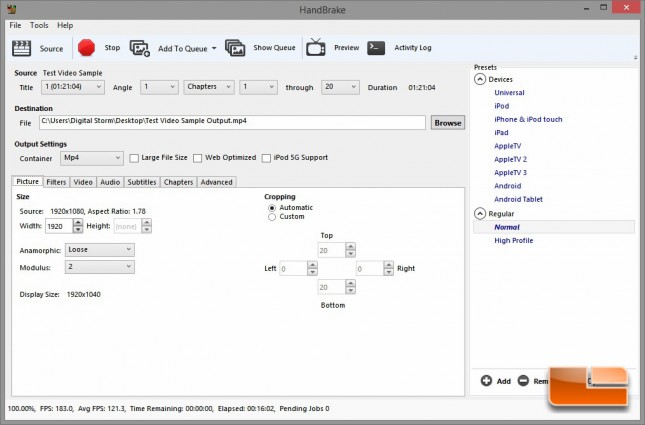Select the Universal preset

coord(509,93)
